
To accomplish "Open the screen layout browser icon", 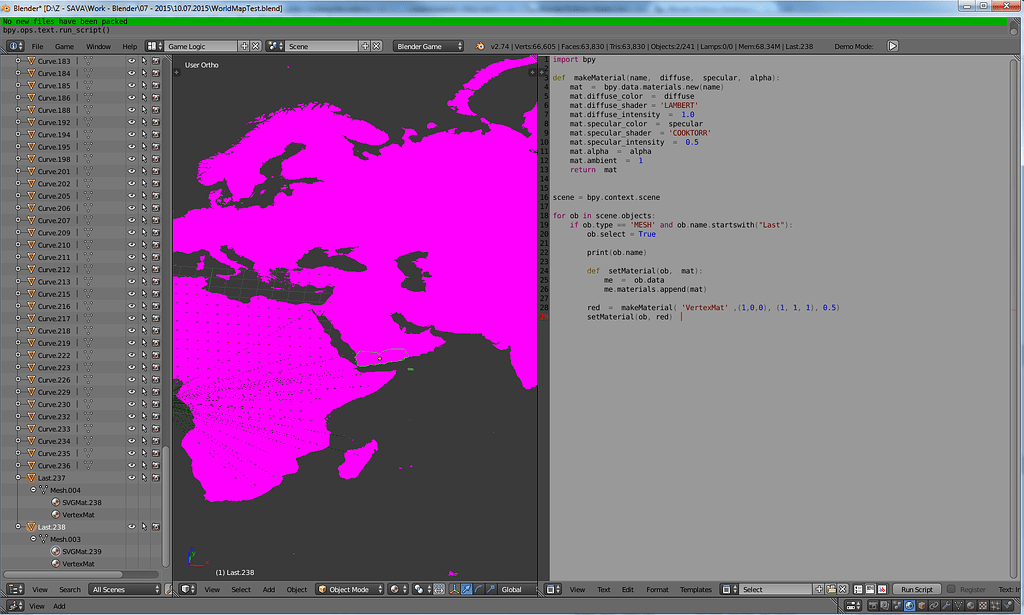I will click(x=154, y=46).
